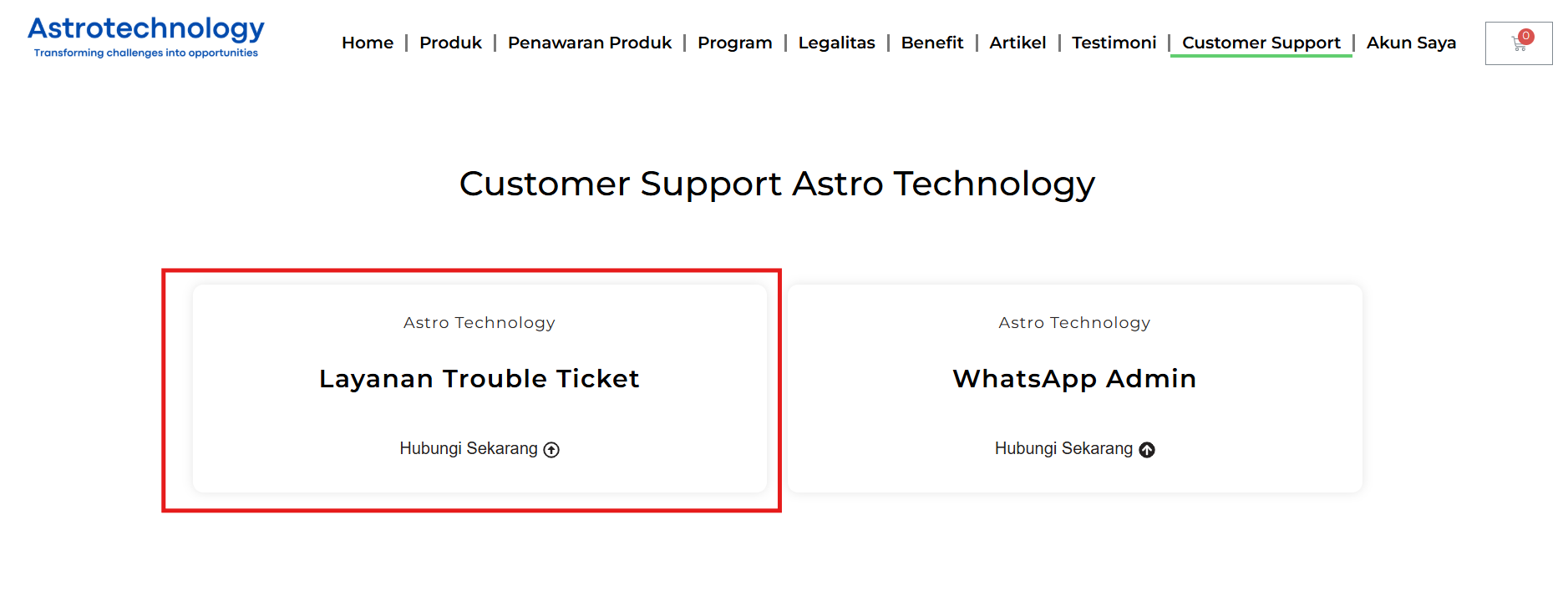The height and width of the screenshot is (611, 1568).
Task: Select the Layanan Trouble Ticket card title
Action: pyautogui.click(x=480, y=379)
